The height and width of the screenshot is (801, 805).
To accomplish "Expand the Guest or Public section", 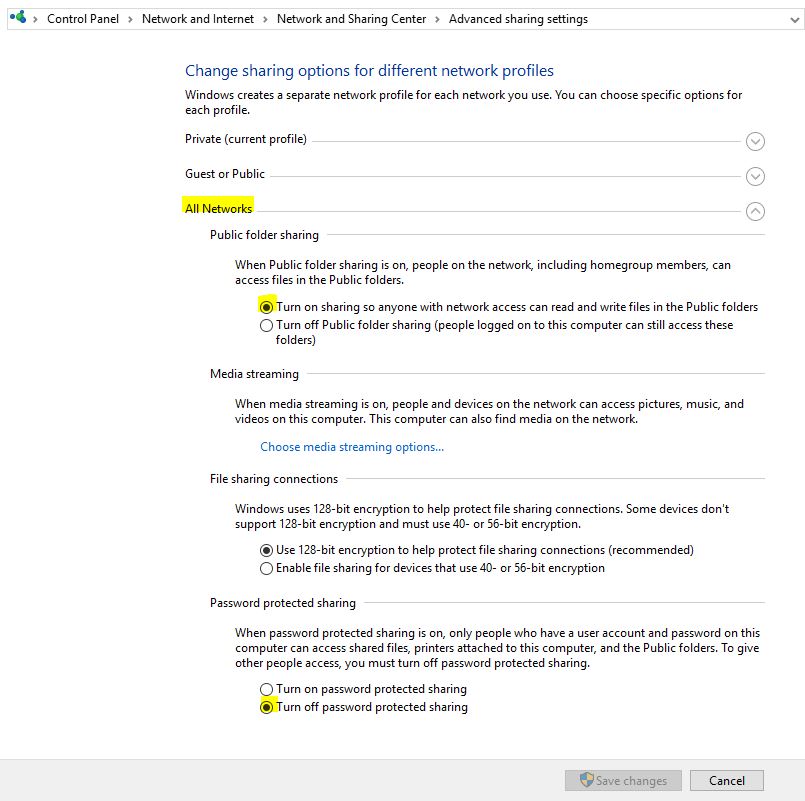I will 755,176.
